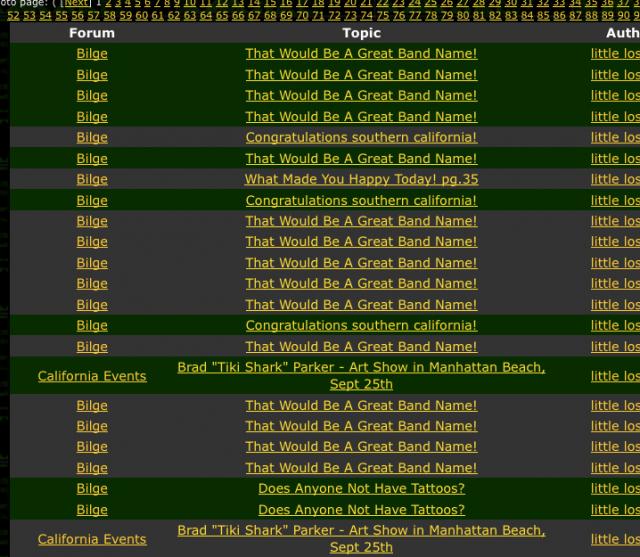The height and width of the screenshot is (557, 640).
Task: Open first 'Does Anyone Not Have Tattoos?' topic
Action: 361,489
